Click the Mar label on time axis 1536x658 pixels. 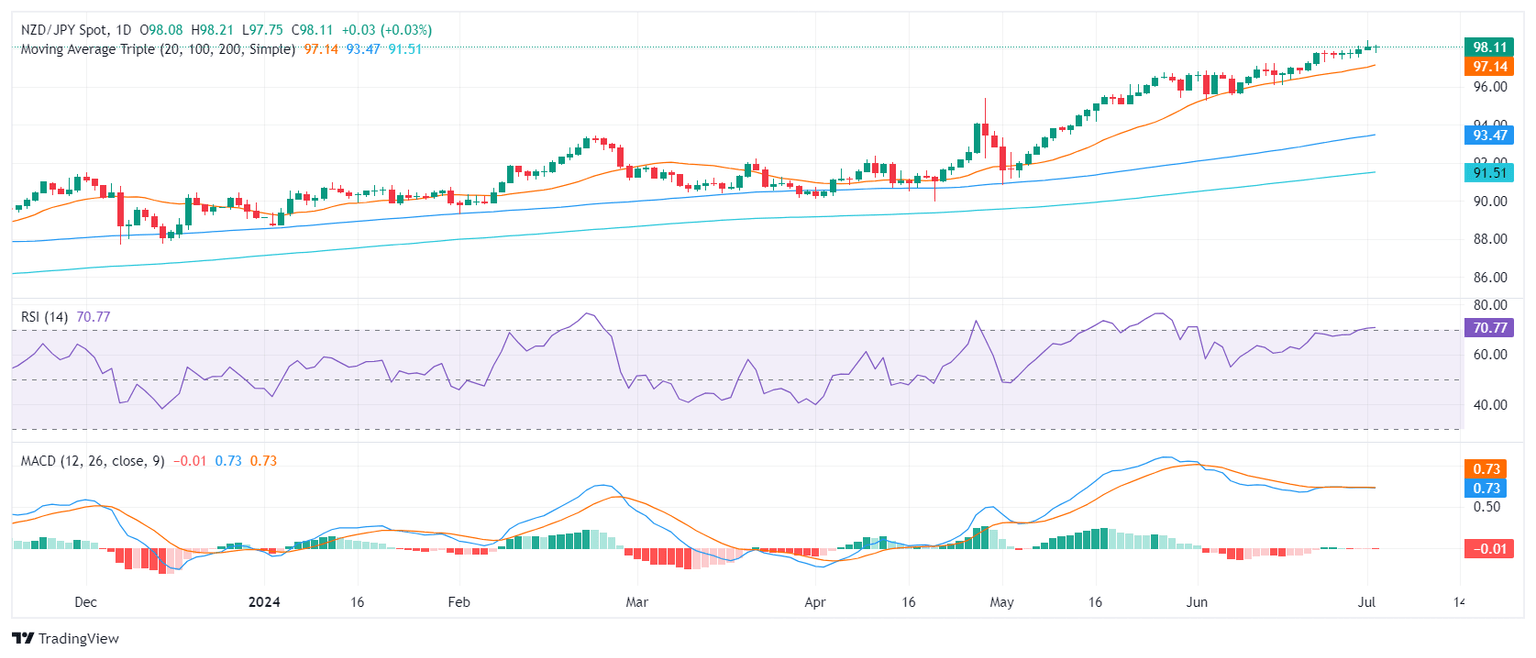(636, 603)
